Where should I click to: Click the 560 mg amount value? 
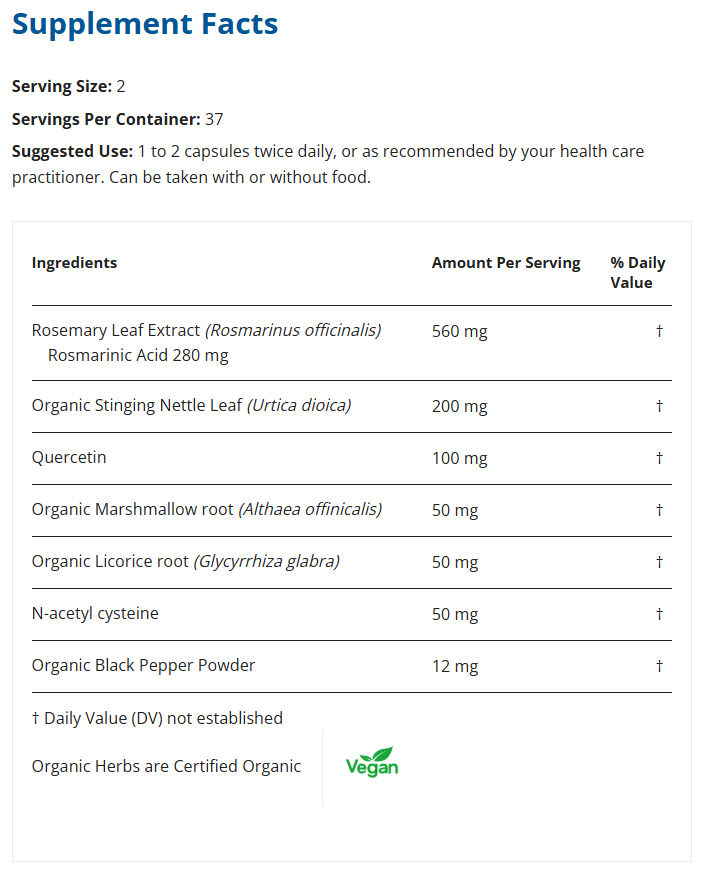pyautogui.click(x=459, y=331)
